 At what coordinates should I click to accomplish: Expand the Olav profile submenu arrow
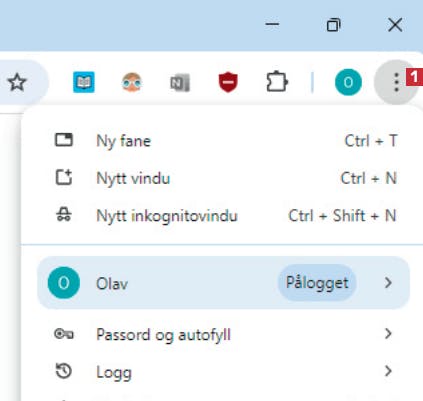point(388,283)
